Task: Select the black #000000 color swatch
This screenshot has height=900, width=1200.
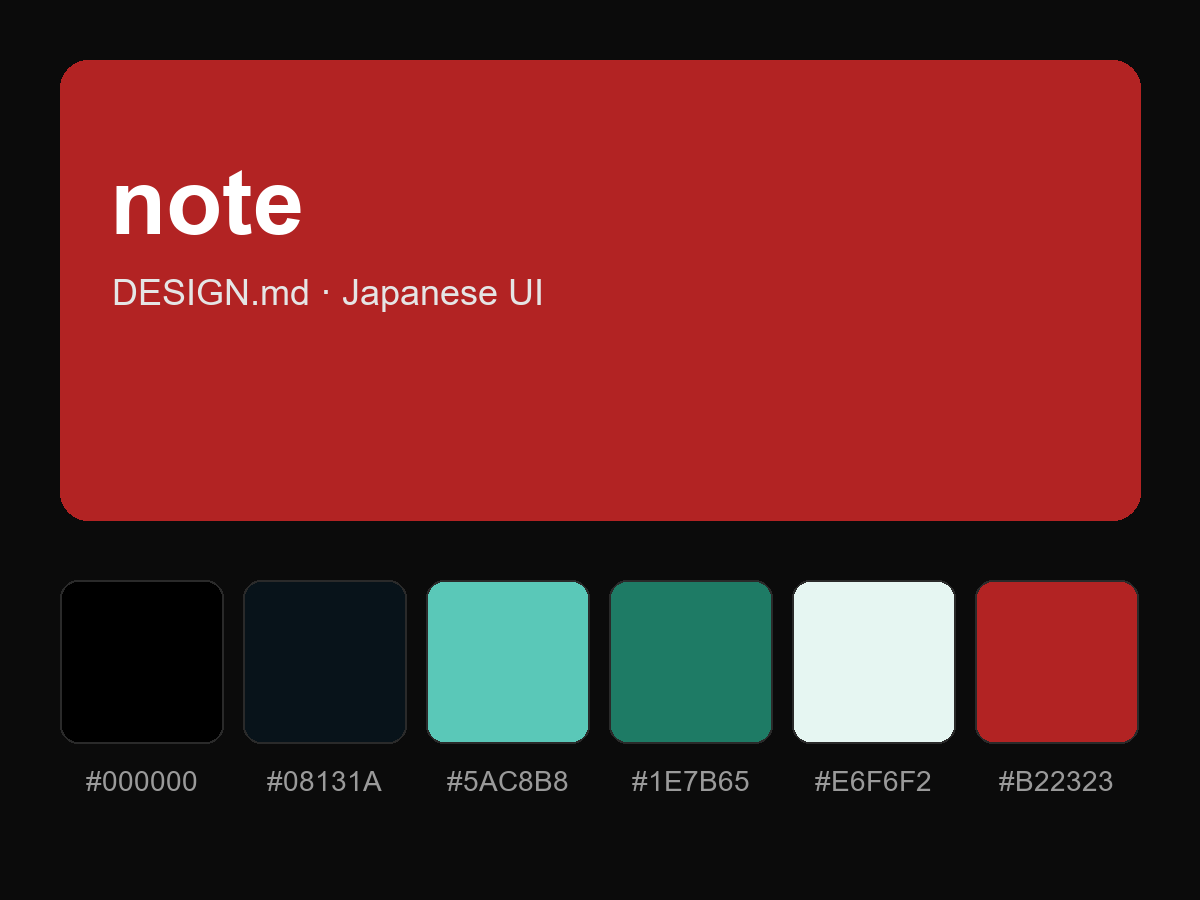Action: coord(142,662)
